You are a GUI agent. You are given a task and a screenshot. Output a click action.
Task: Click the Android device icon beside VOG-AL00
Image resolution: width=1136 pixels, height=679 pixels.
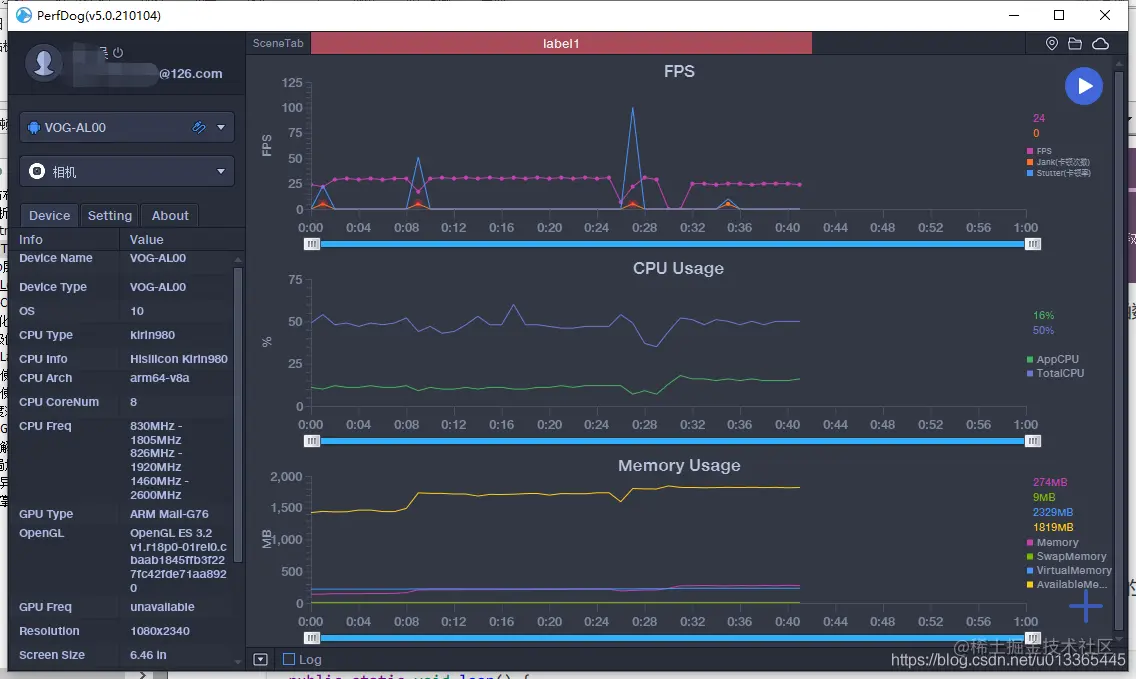pos(33,128)
